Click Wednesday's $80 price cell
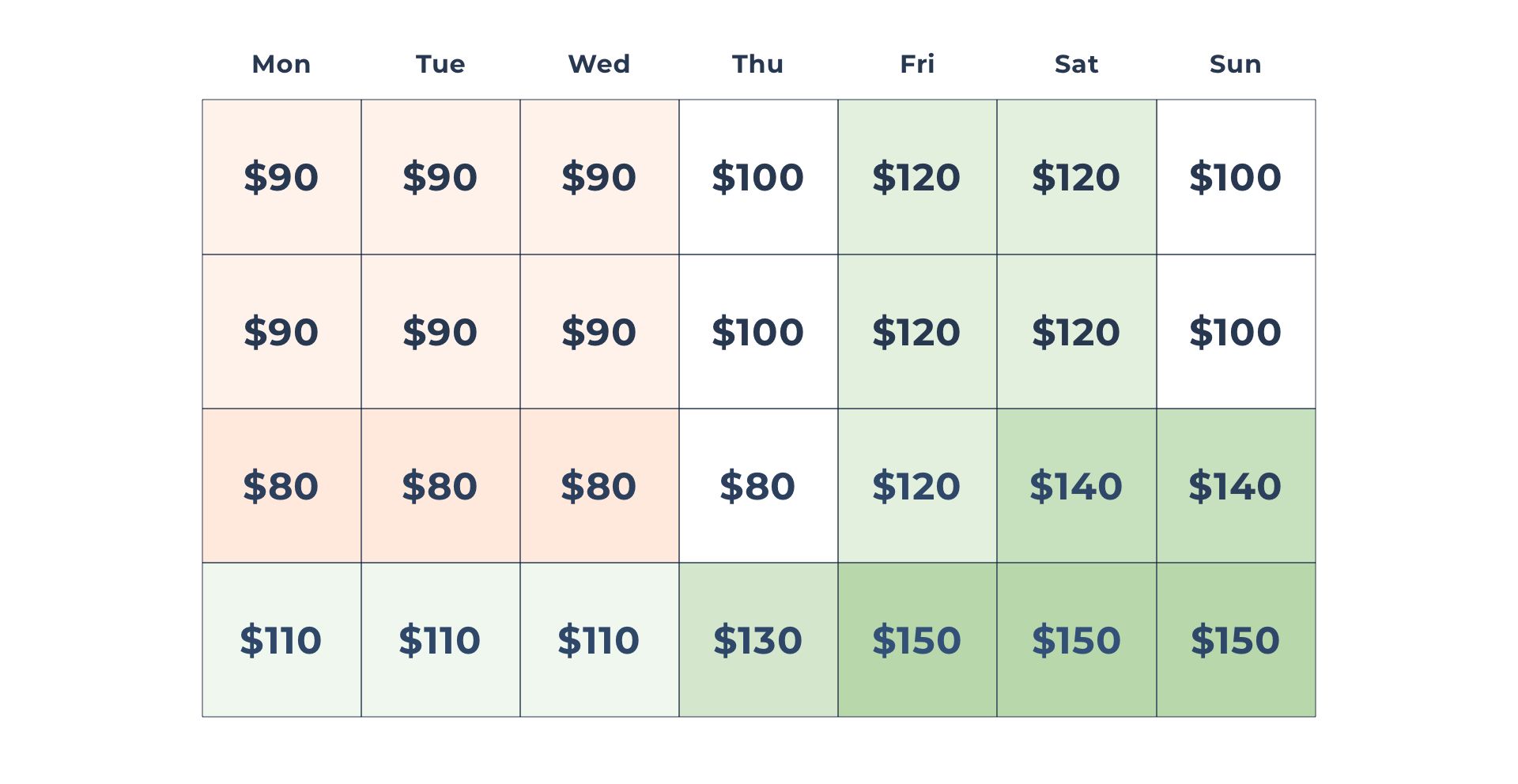This screenshot has height=784, width=1518. (x=599, y=486)
